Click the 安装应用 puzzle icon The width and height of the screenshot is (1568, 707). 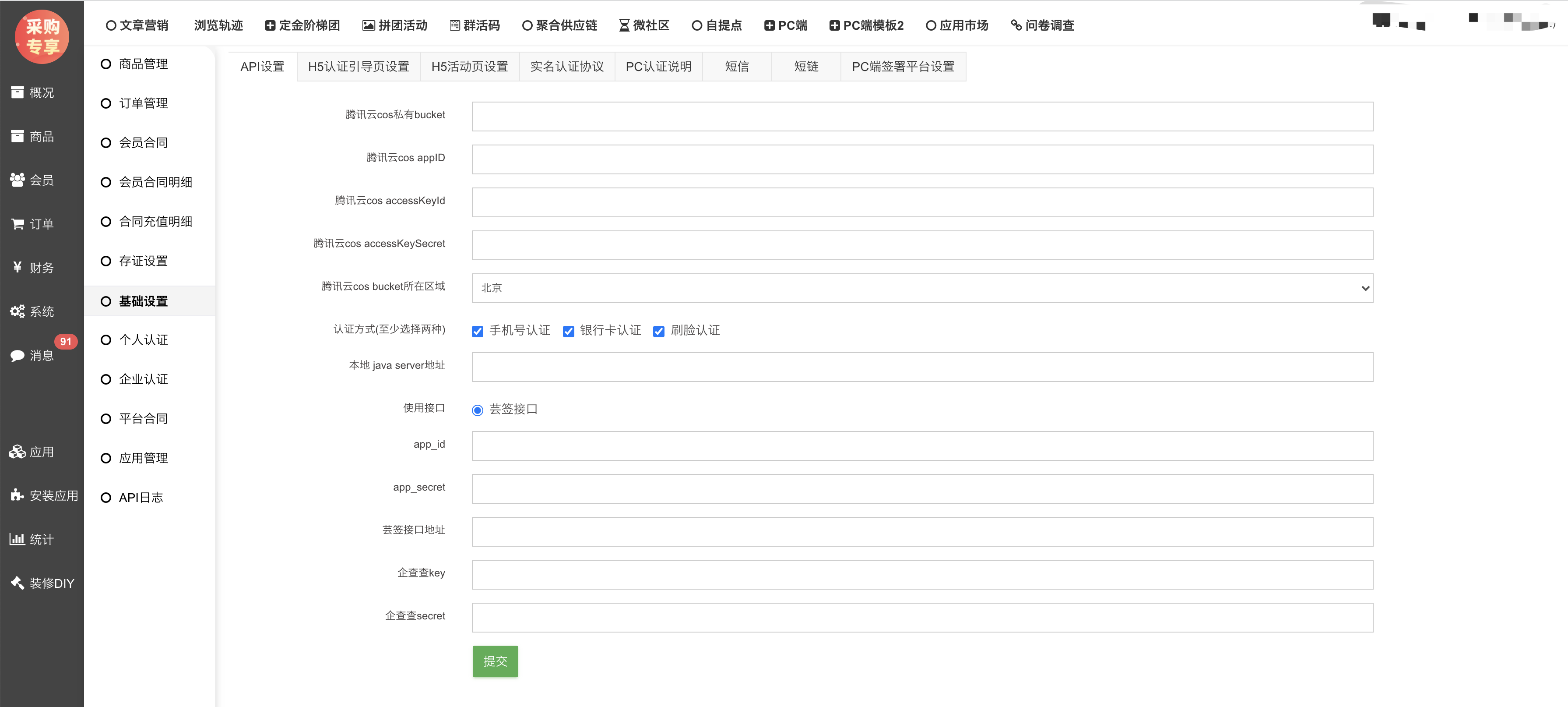[x=18, y=496]
